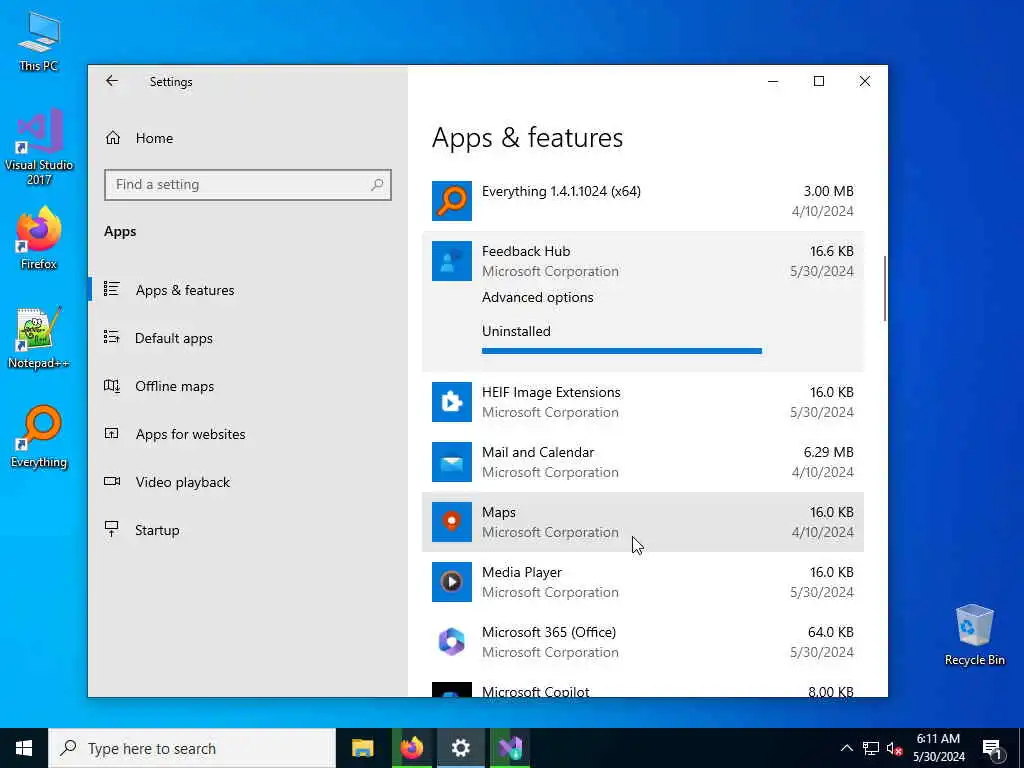Maximize the Settings window

(x=819, y=81)
